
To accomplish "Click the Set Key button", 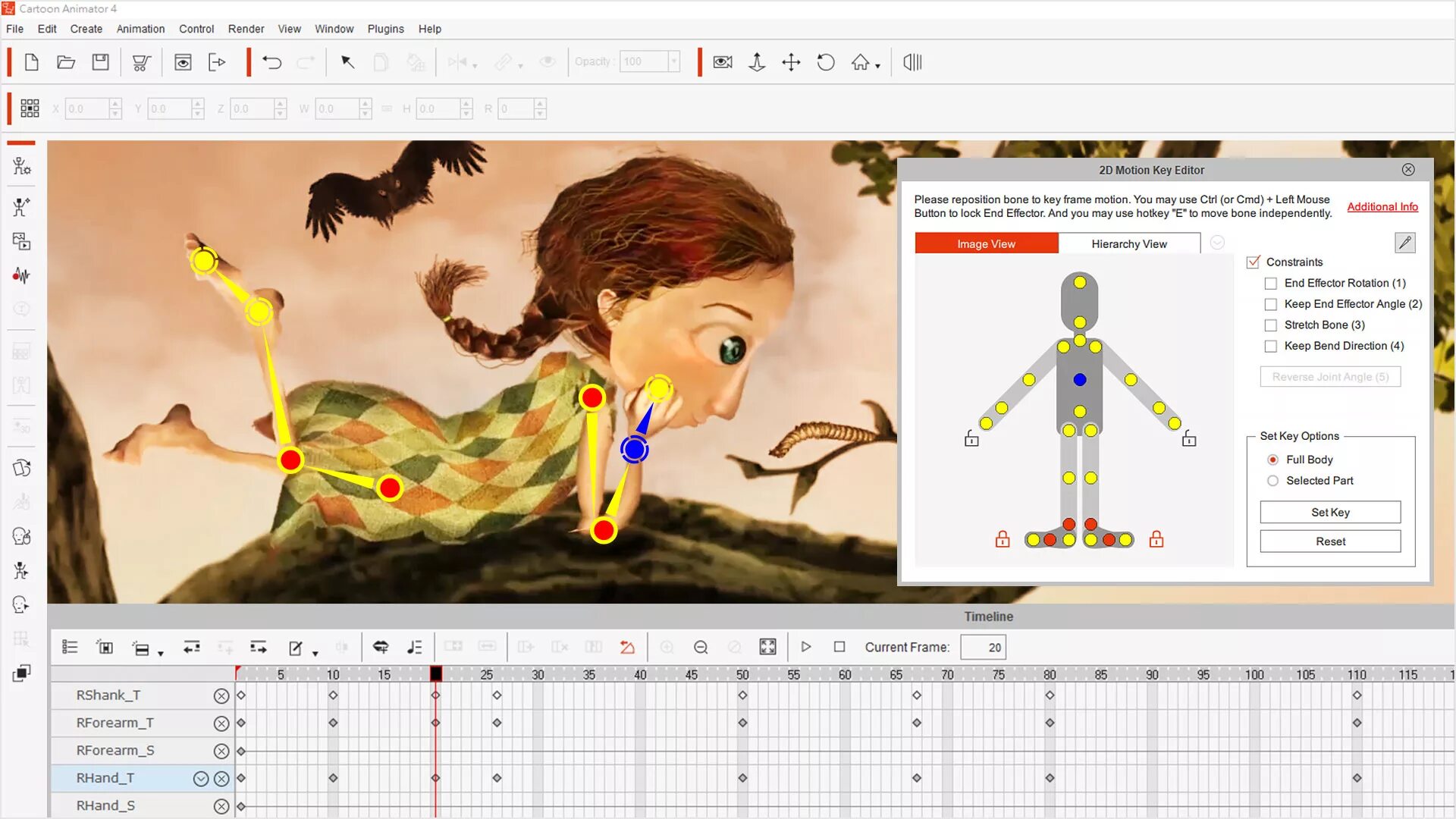I will (1331, 511).
